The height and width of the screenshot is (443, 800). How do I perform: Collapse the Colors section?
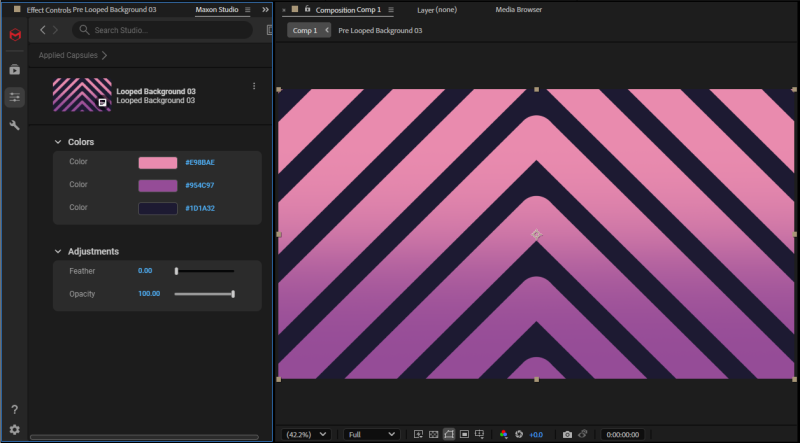[x=58, y=142]
